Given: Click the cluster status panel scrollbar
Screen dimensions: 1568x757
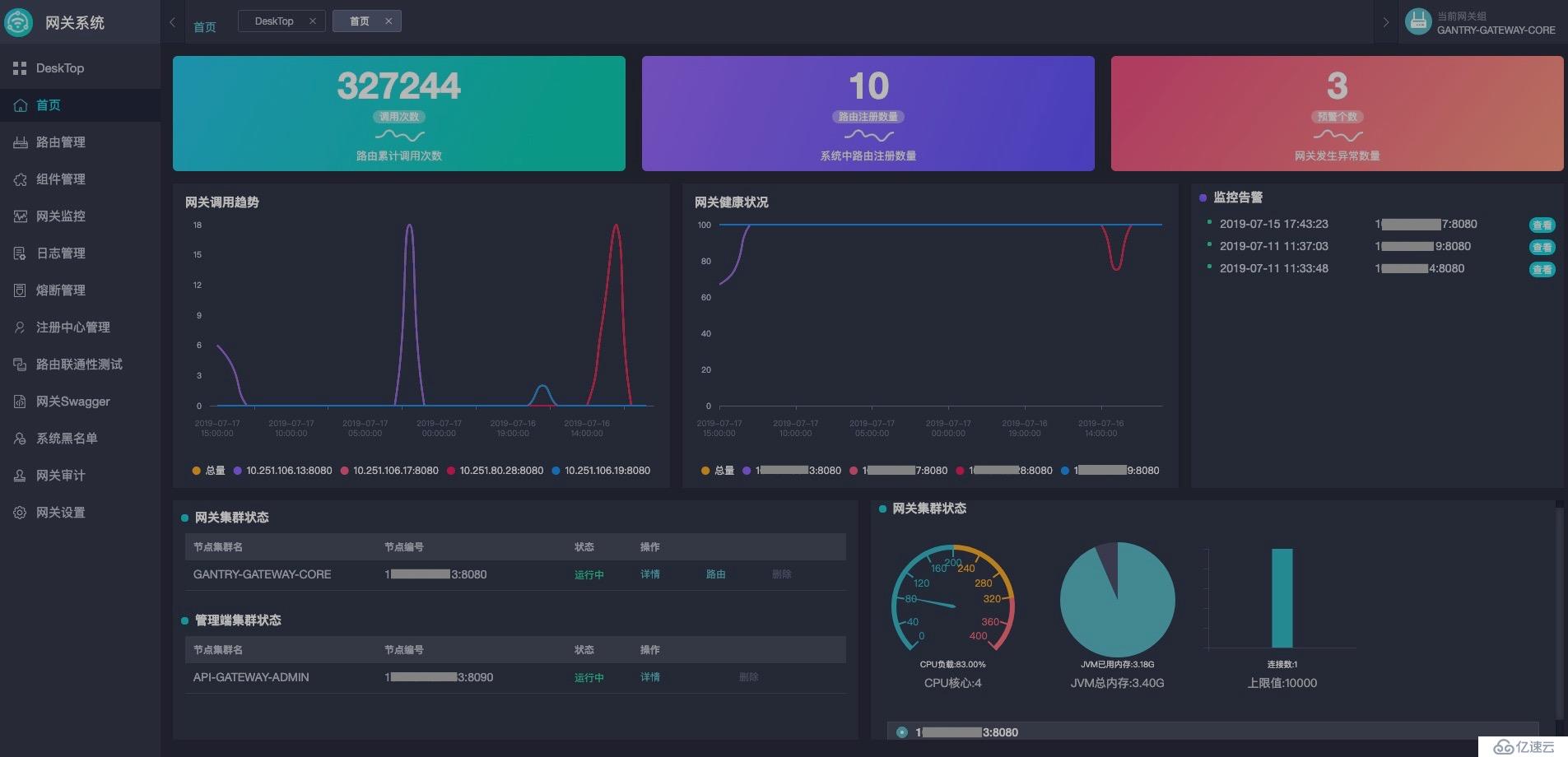Looking at the screenshot, I should [x=1559, y=613].
